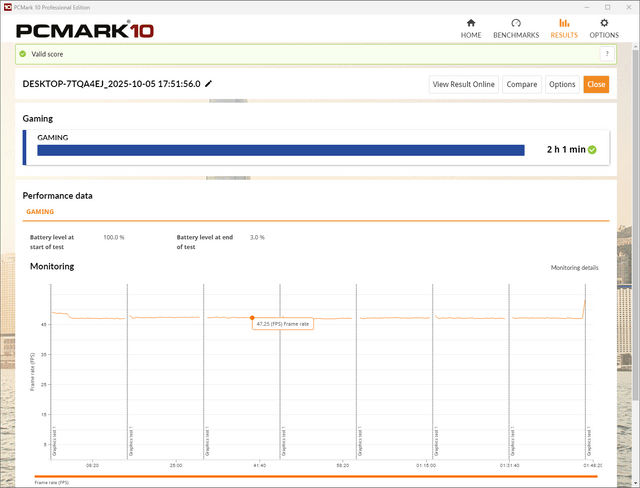
Task: Go to the Home section
Action: [x=471, y=29]
